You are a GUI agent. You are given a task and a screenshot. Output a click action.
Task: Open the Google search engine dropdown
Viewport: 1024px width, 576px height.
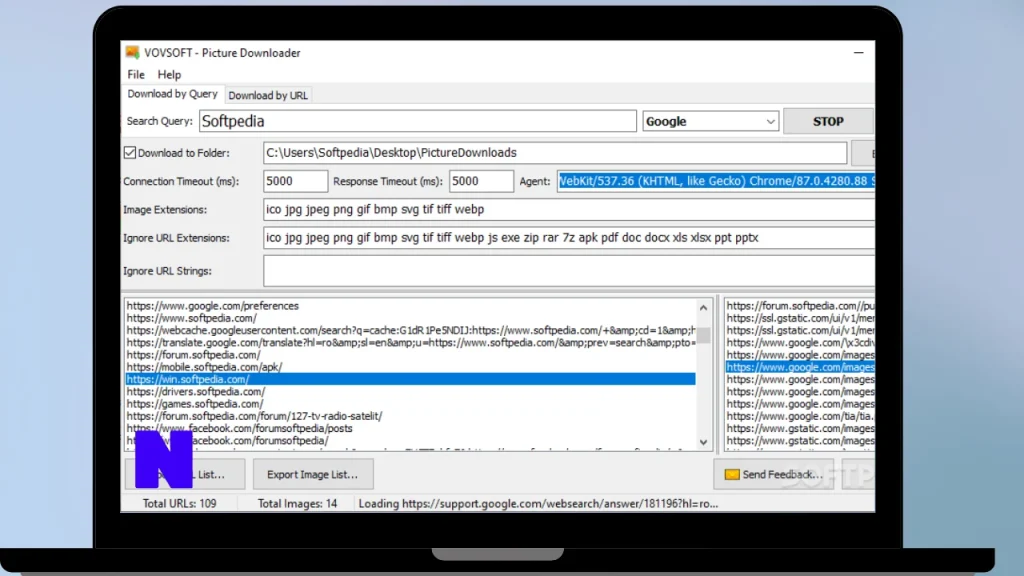pyautogui.click(x=711, y=121)
